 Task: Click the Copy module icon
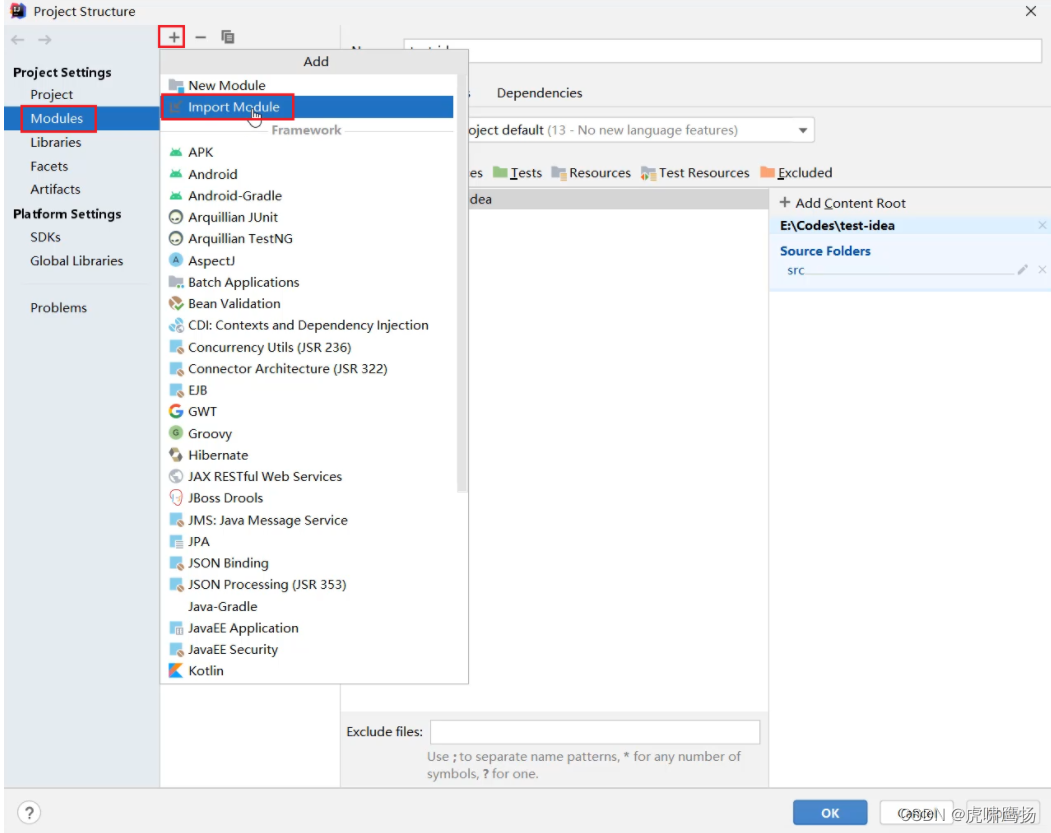coord(228,37)
